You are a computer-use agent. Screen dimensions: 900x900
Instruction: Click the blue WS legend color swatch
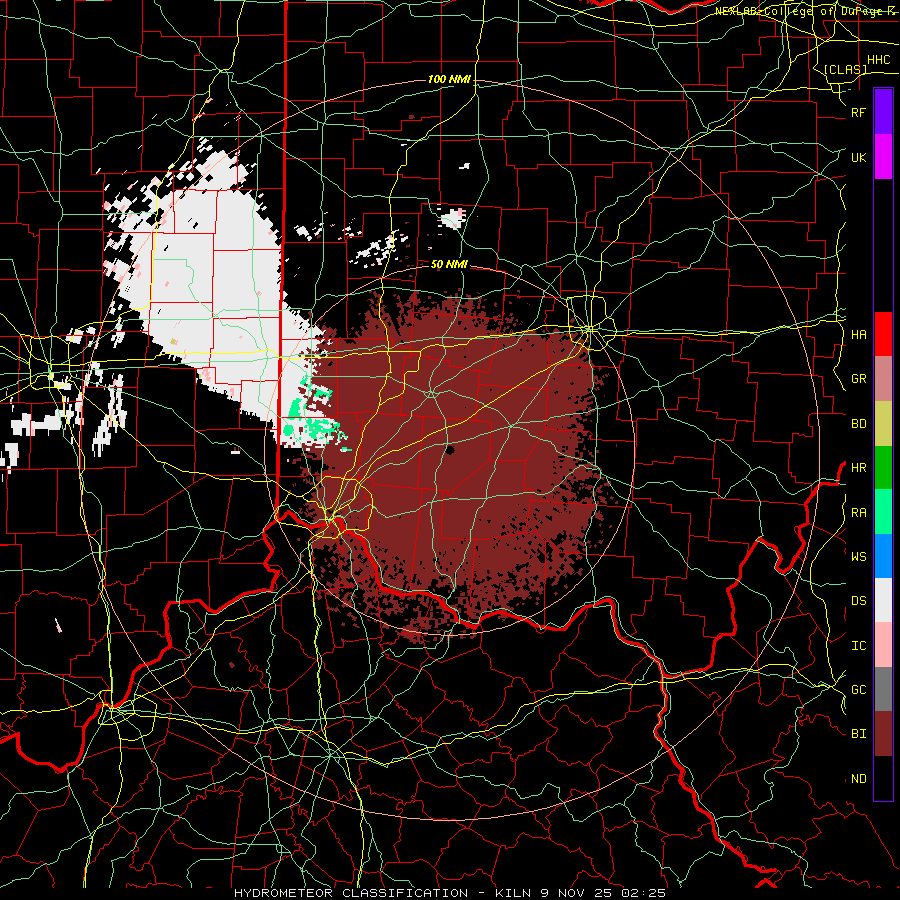[883, 556]
